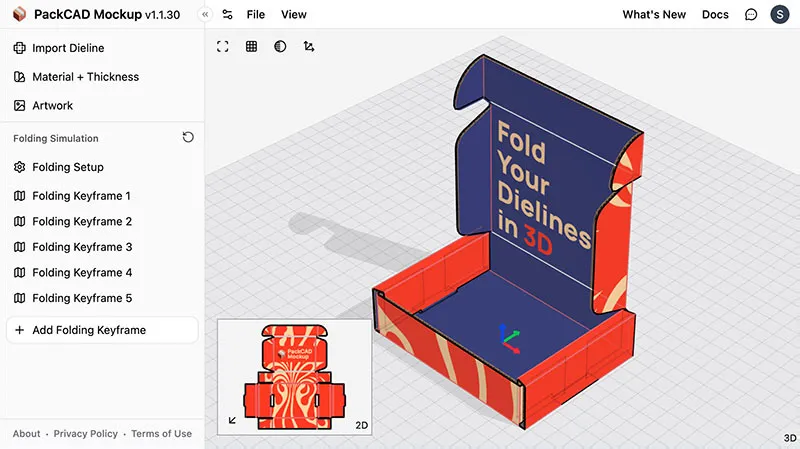Click the Artwork image icon
The height and width of the screenshot is (449, 800).
click(x=19, y=106)
